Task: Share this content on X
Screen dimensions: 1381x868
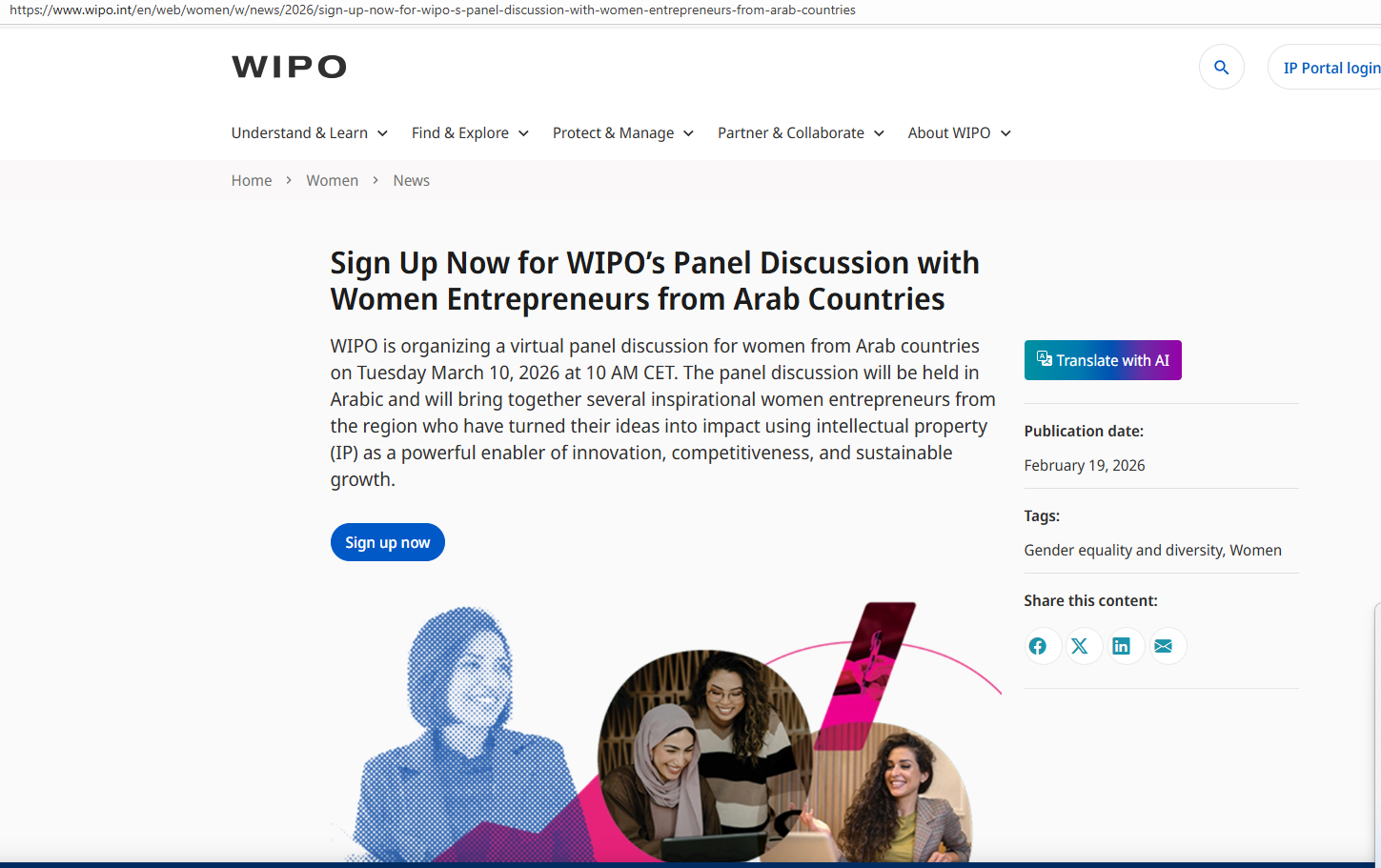Action: pos(1080,646)
